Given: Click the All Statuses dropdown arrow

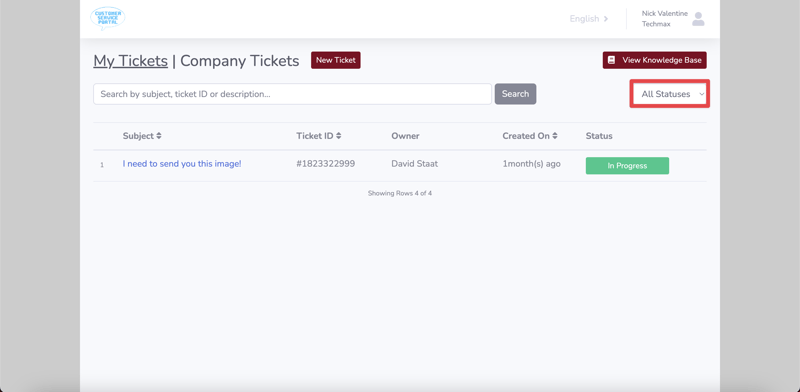Looking at the screenshot, I should tap(702, 94).
